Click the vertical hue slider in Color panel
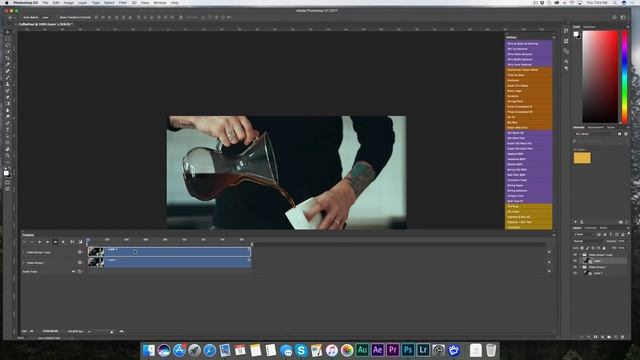 624,76
